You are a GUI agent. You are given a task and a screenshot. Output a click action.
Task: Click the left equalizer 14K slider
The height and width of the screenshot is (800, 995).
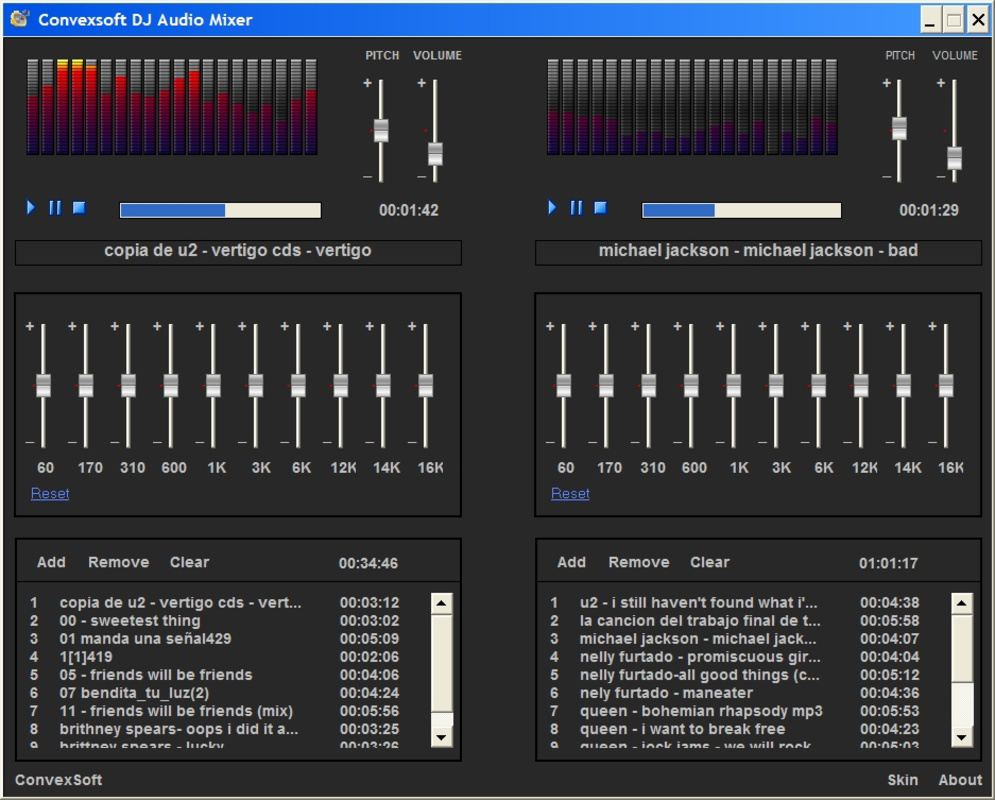click(x=383, y=385)
